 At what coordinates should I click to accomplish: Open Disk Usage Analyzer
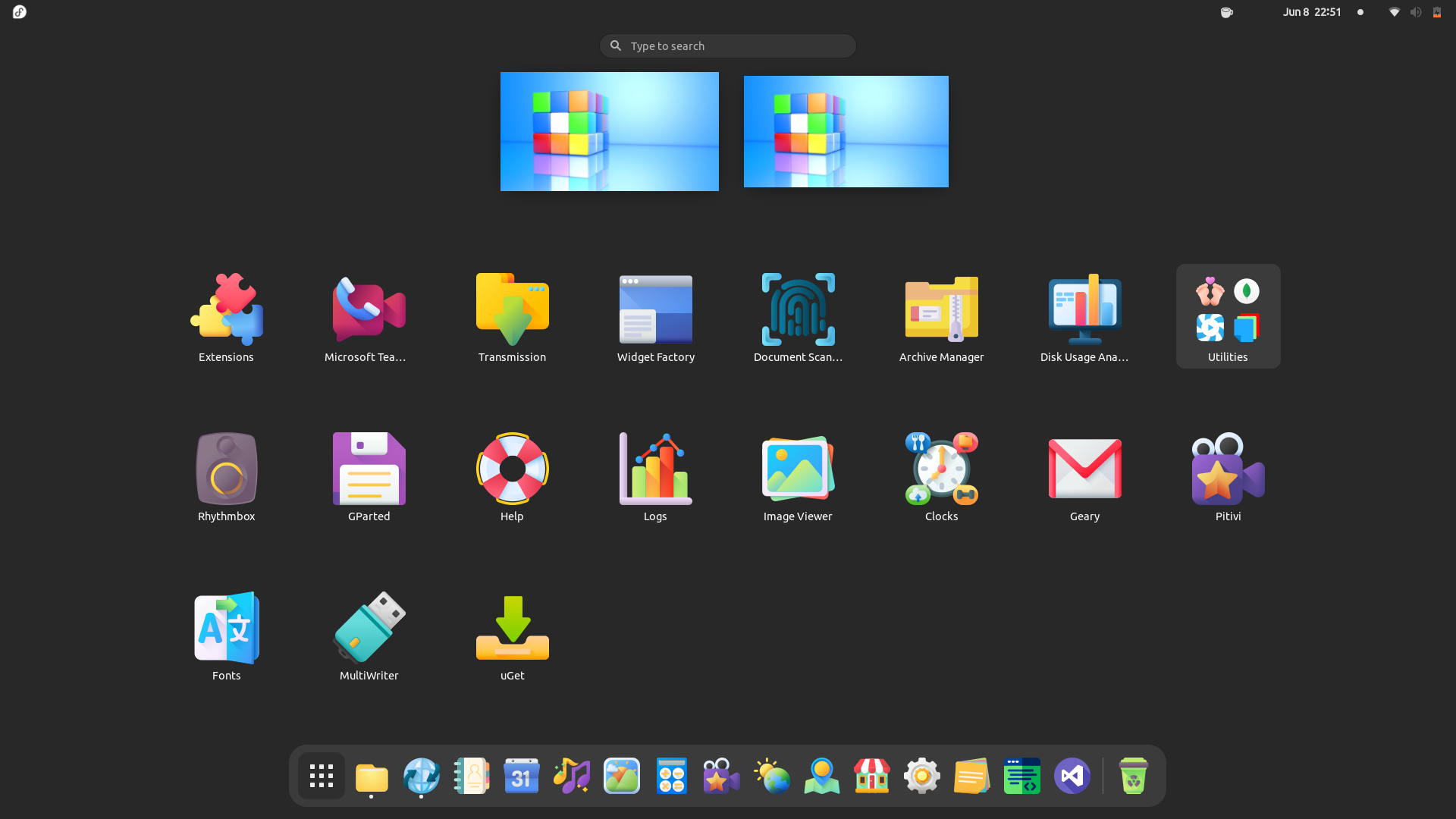coord(1084,316)
